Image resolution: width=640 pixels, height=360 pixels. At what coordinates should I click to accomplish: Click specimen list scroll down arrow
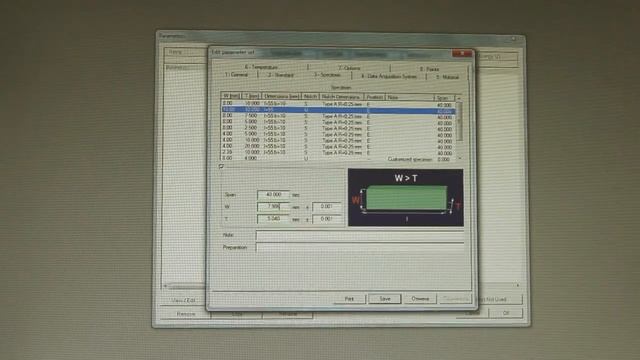click(459, 158)
